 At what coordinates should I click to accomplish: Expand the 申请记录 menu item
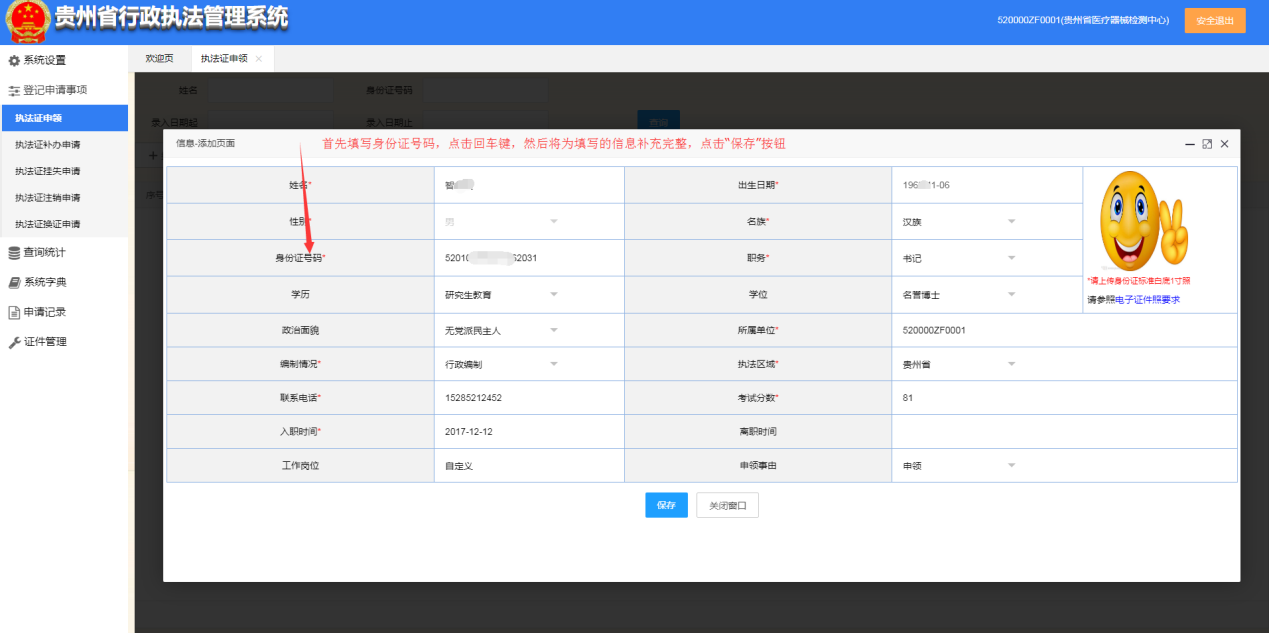[64, 312]
